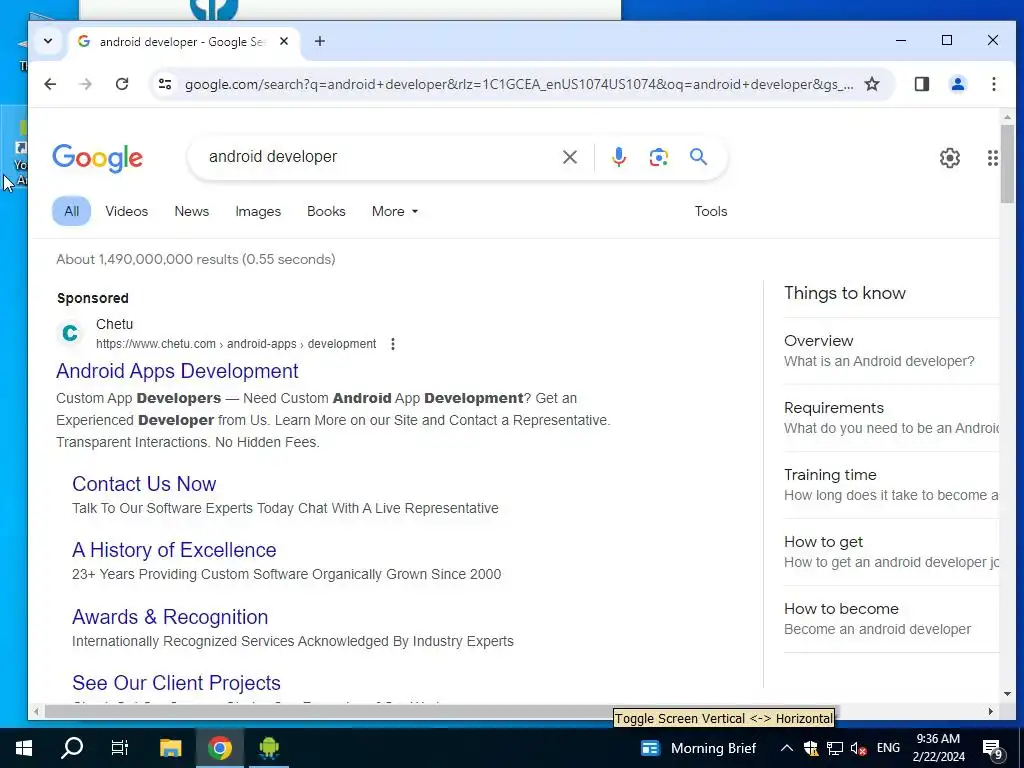Click the browser address bar URL
Screen dimensions: 1024x768
(x=519, y=84)
